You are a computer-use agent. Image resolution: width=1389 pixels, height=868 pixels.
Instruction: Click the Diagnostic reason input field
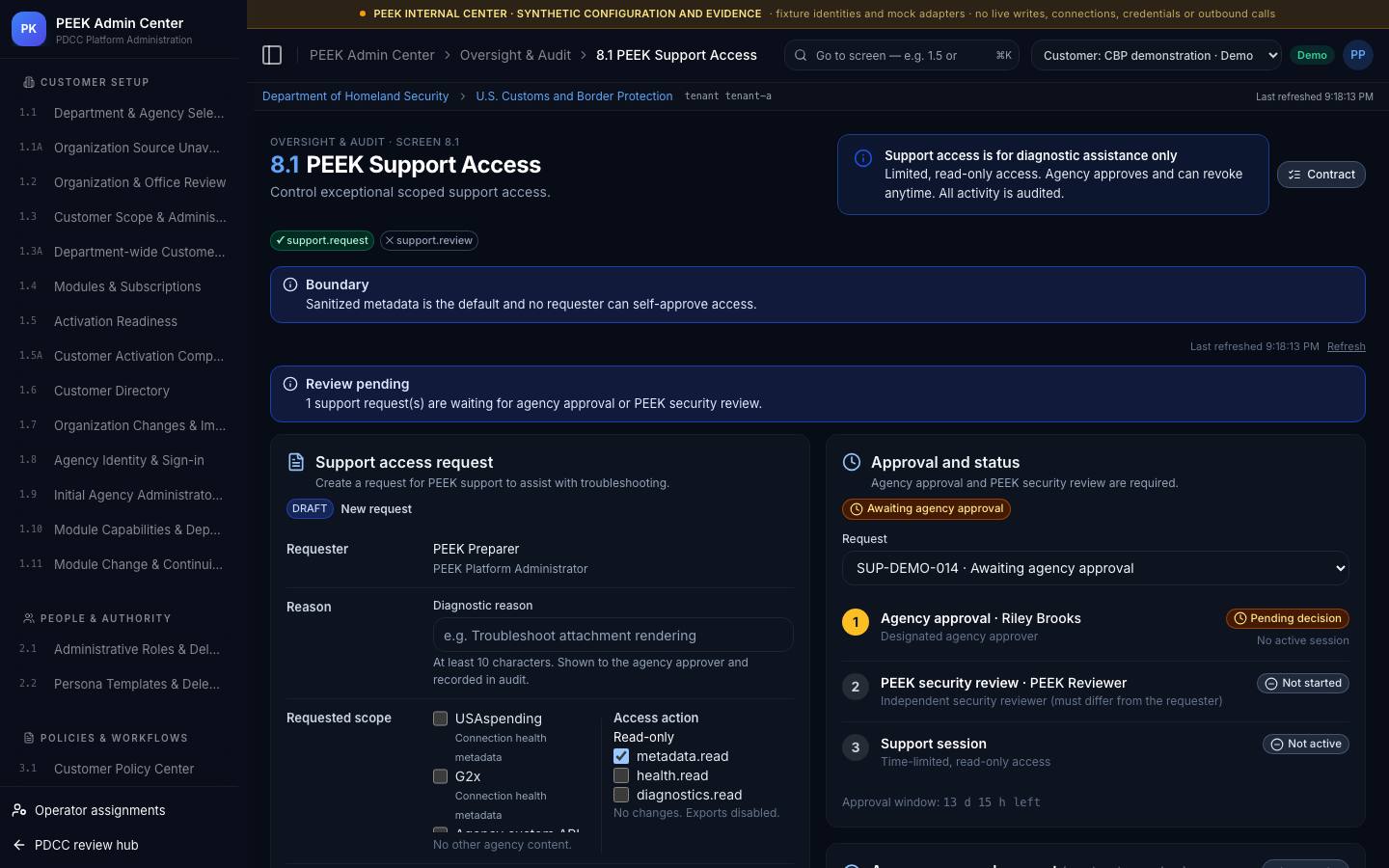pyautogui.click(x=613, y=636)
